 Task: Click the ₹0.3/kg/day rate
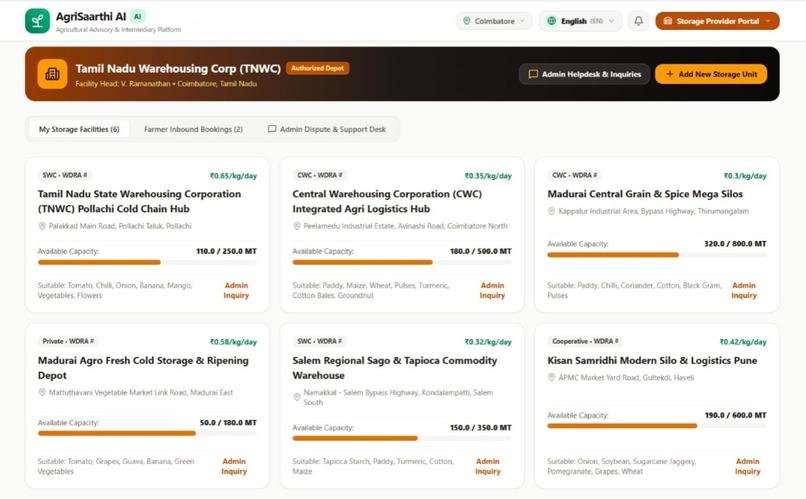point(745,176)
